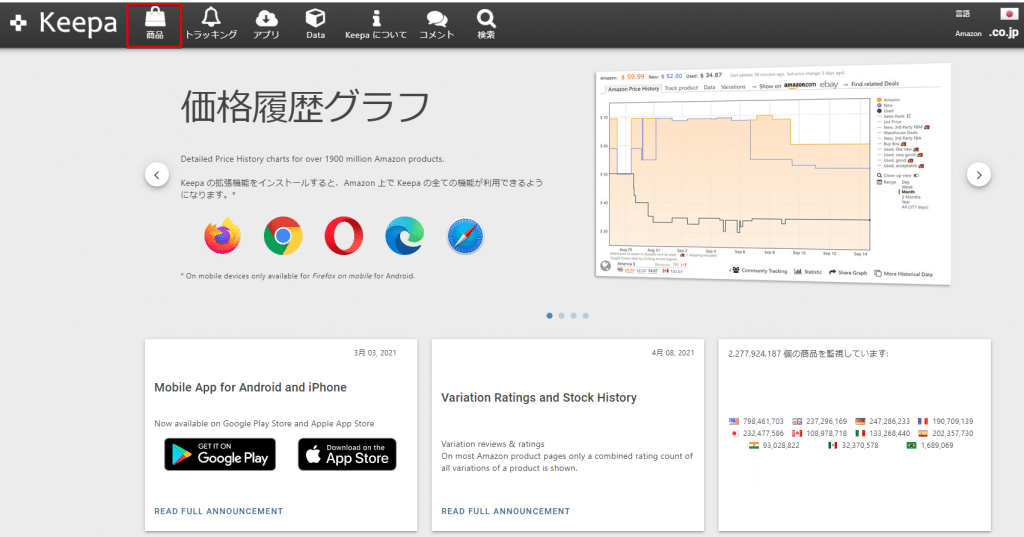Screen dimensions: 1024x537
Task: Open the Amazon .co.jp domain selector
Action: coord(1002,33)
